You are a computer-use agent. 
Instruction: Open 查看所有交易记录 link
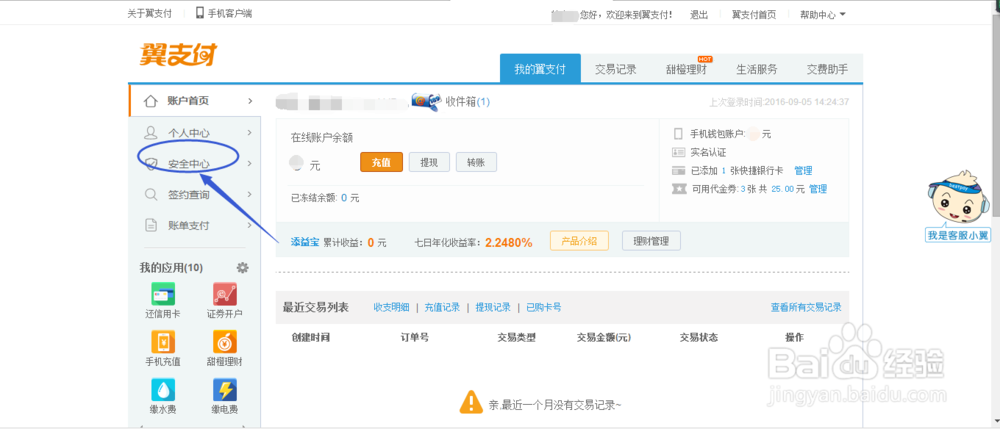coord(806,307)
